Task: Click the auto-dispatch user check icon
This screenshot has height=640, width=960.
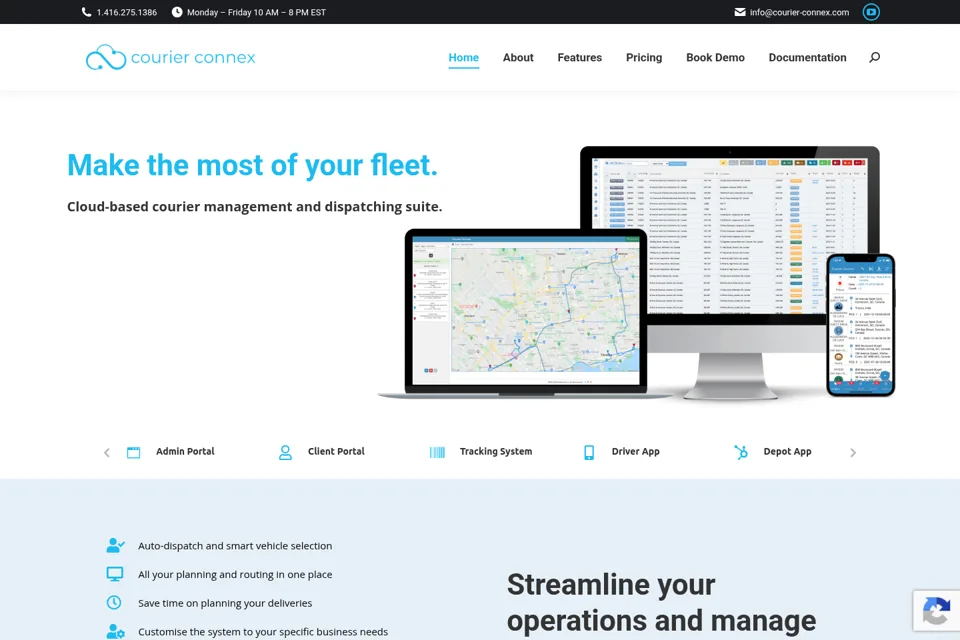Action: (x=115, y=545)
